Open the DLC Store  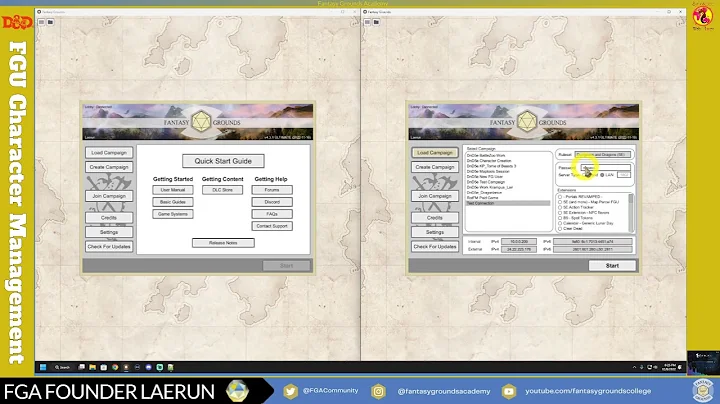click(222, 190)
